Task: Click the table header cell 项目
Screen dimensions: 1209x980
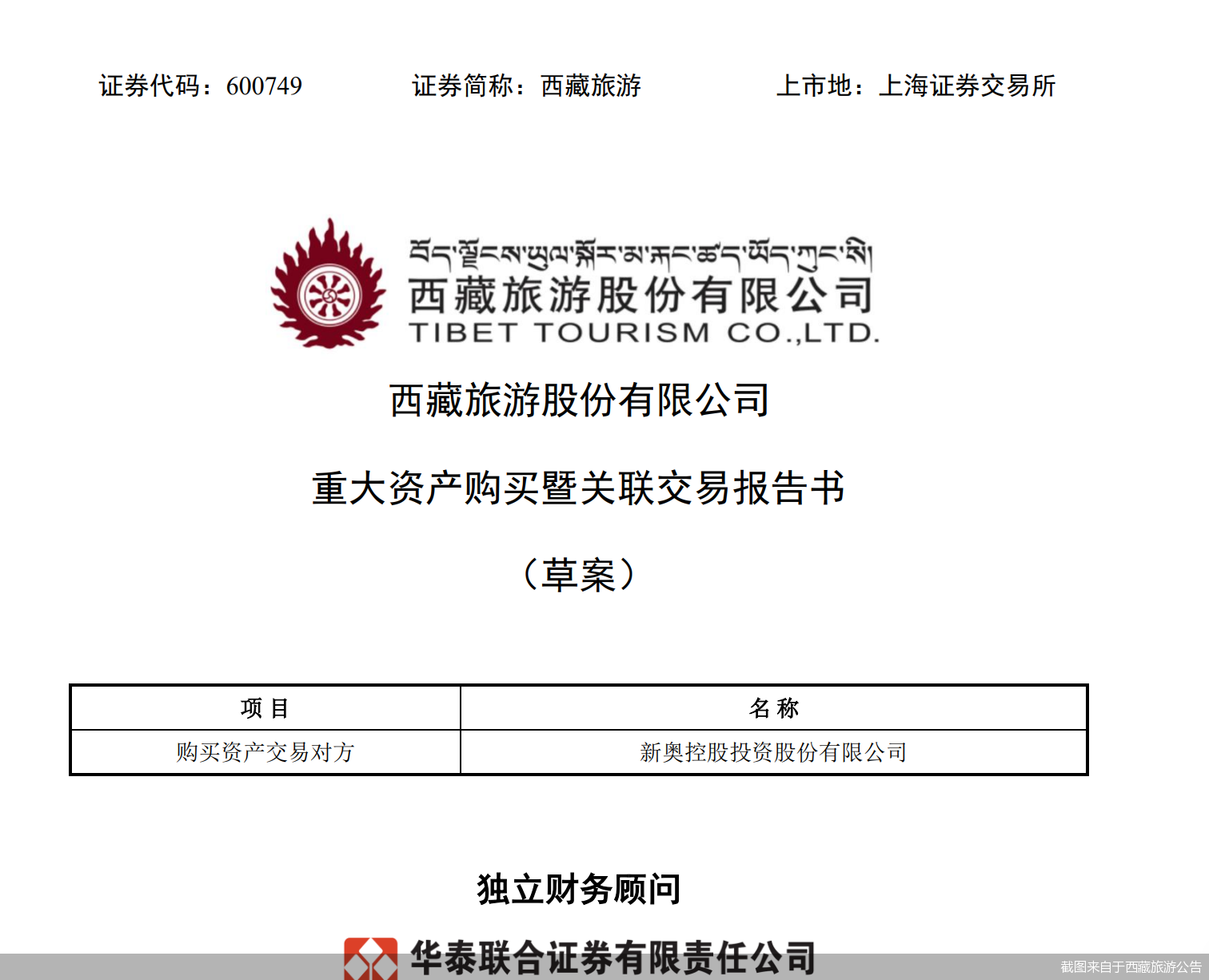Action: click(x=265, y=708)
